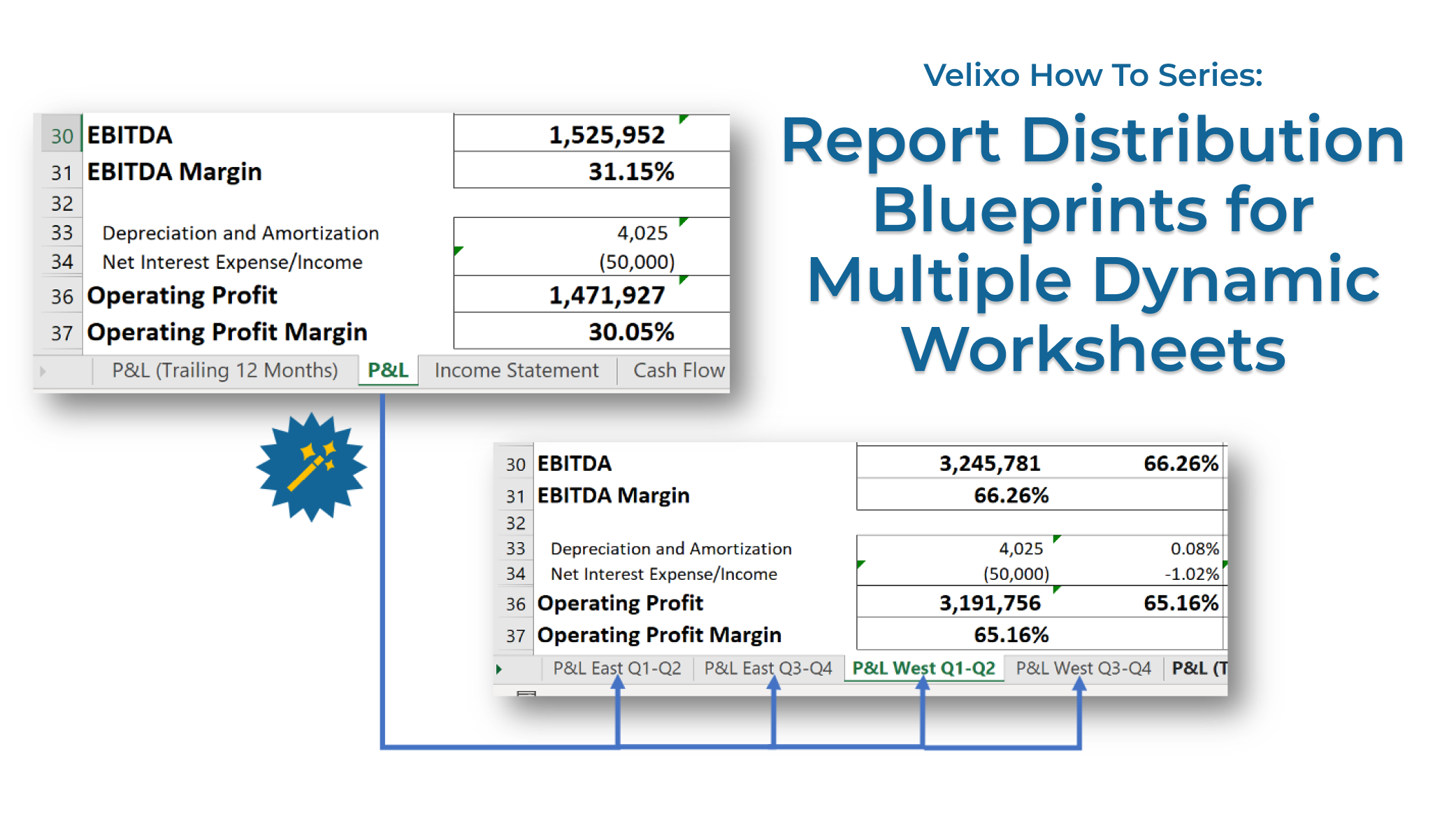Click the green tab scroll arrow in lower workbook

point(499,669)
